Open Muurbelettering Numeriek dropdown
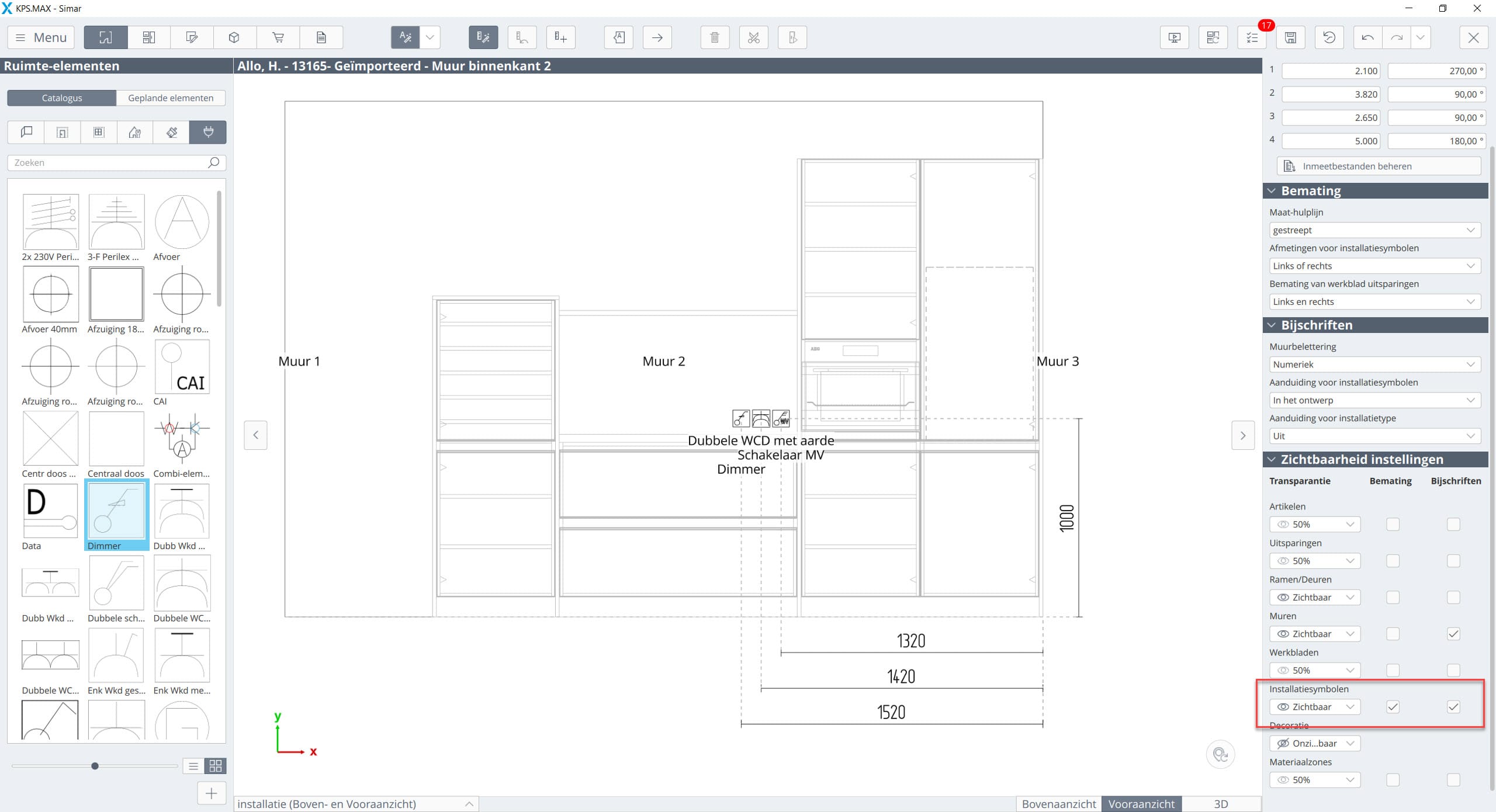The image size is (1496, 812). (x=1374, y=365)
